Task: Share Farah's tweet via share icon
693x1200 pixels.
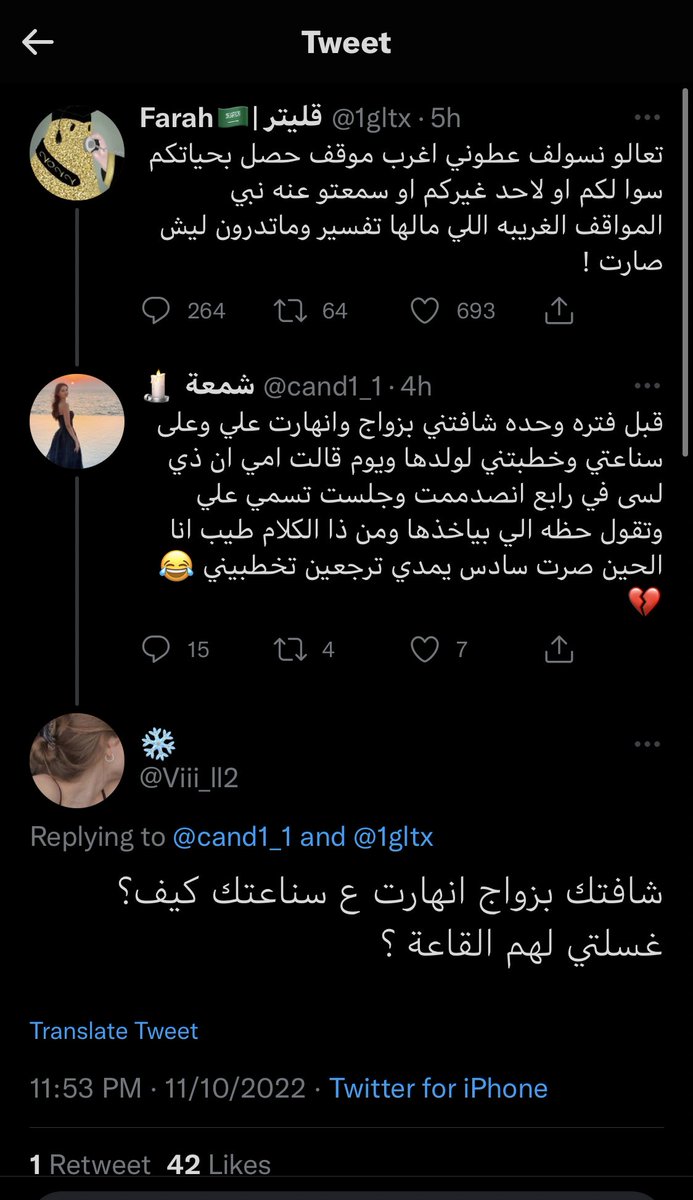Action: coord(559,311)
